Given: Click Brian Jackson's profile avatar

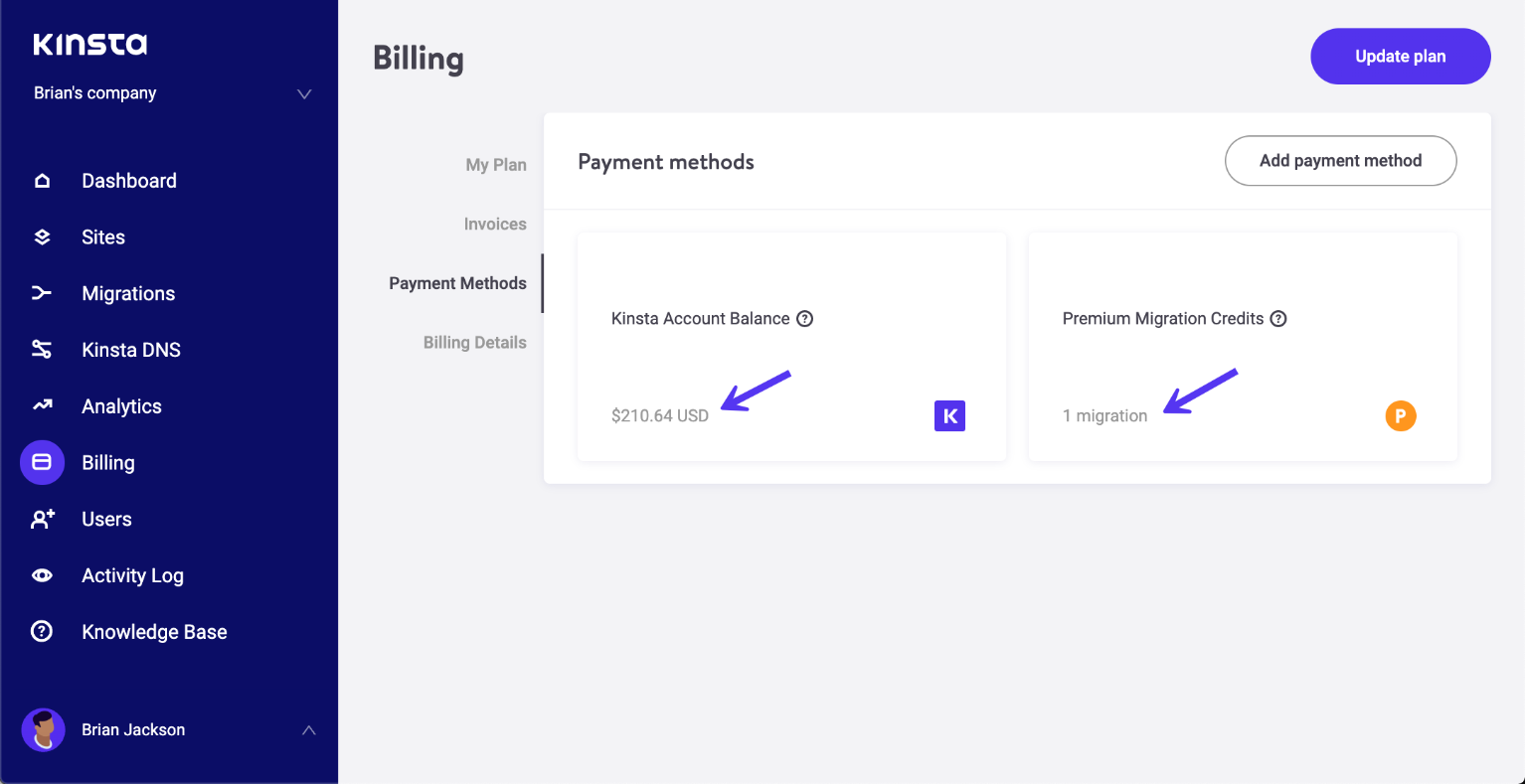Looking at the screenshot, I should point(44,728).
